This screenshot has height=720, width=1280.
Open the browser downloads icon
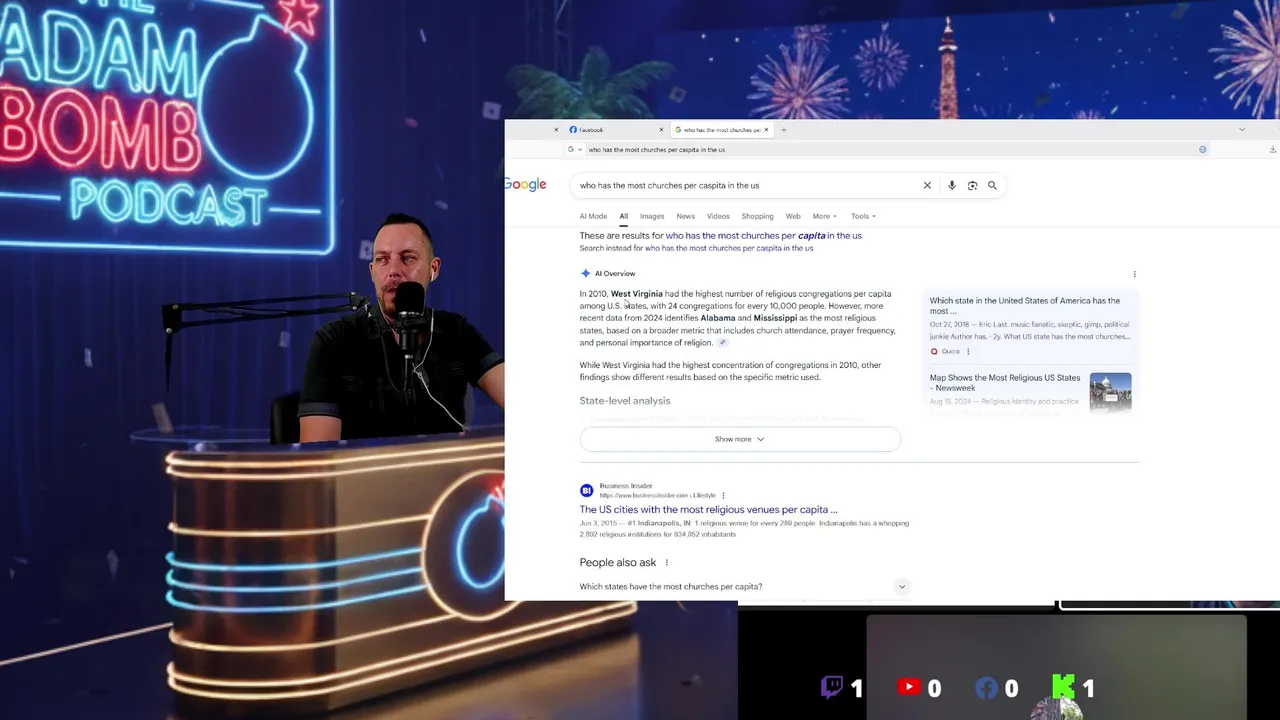(x=1272, y=149)
